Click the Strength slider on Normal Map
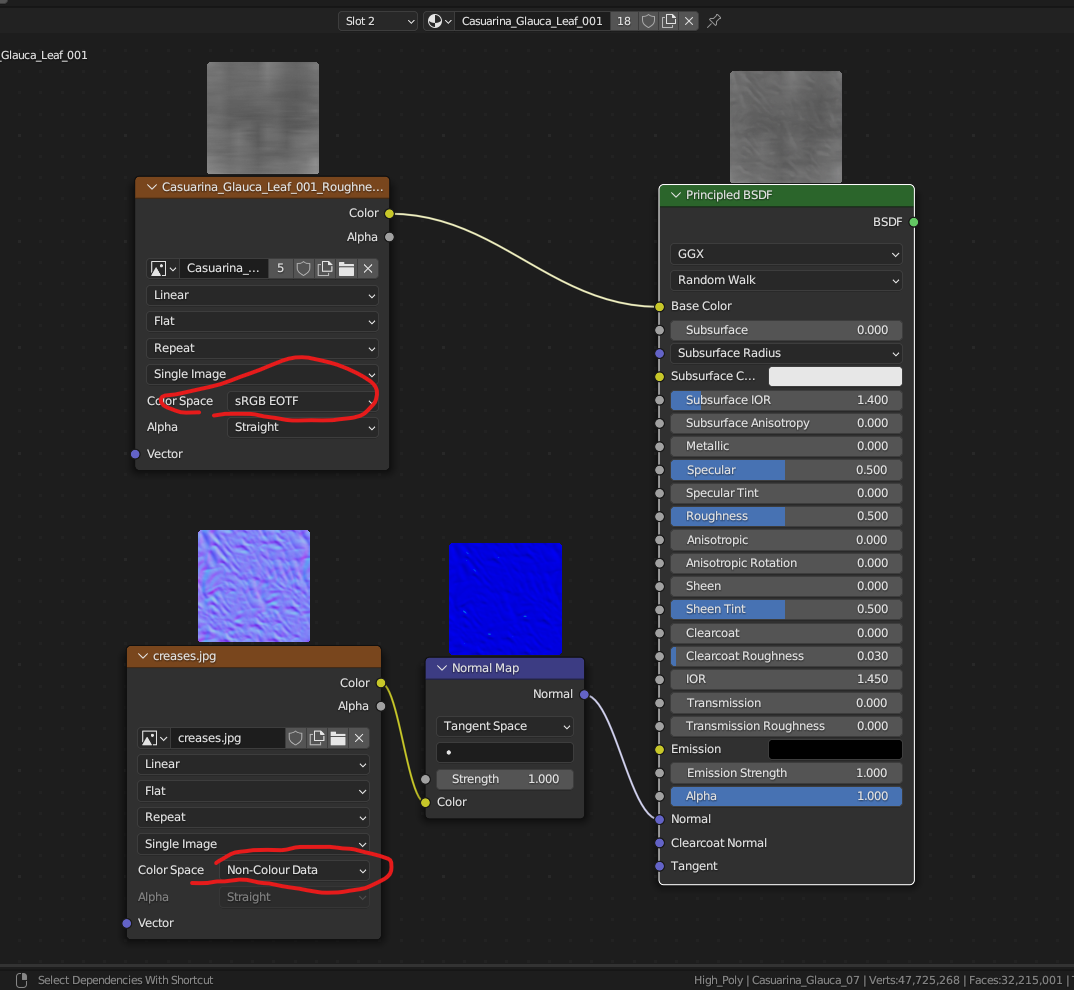 coord(505,779)
